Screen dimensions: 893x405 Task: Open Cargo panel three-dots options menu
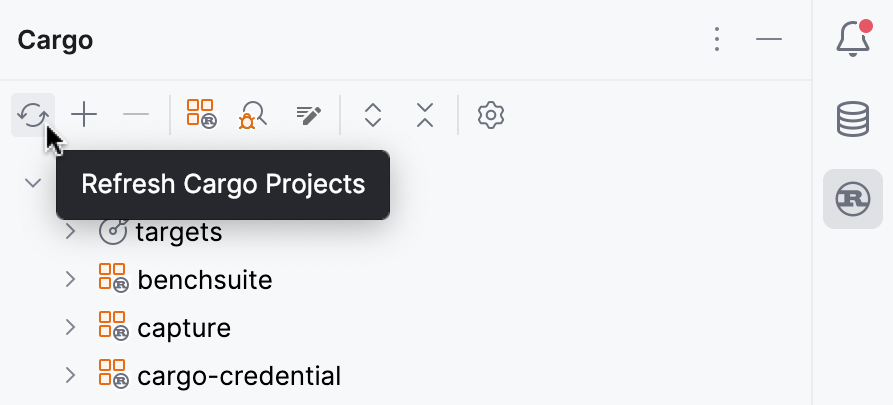(716, 39)
